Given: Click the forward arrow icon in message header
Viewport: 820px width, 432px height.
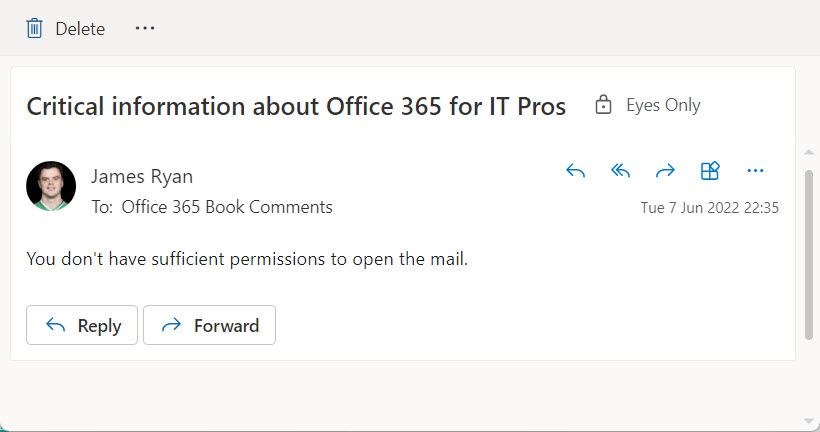Looking at the screenshot, I should pyautogui.click(x=665, y=170).
